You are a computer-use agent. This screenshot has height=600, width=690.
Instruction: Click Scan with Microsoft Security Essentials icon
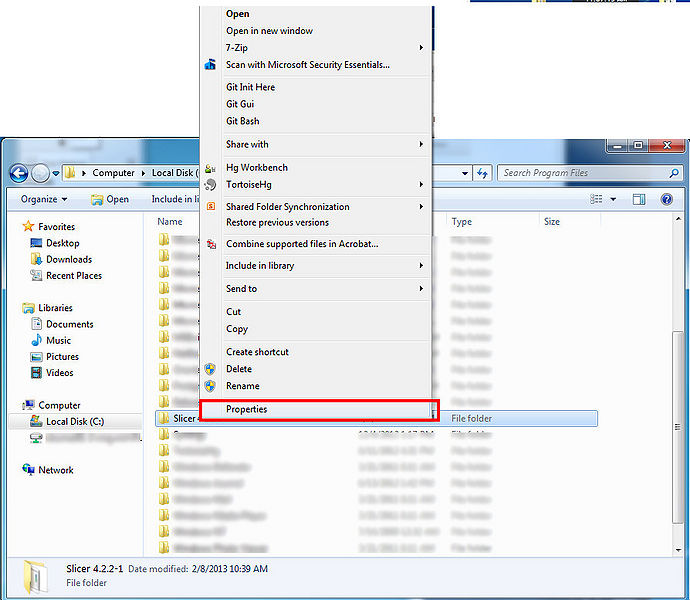(210, 65)
